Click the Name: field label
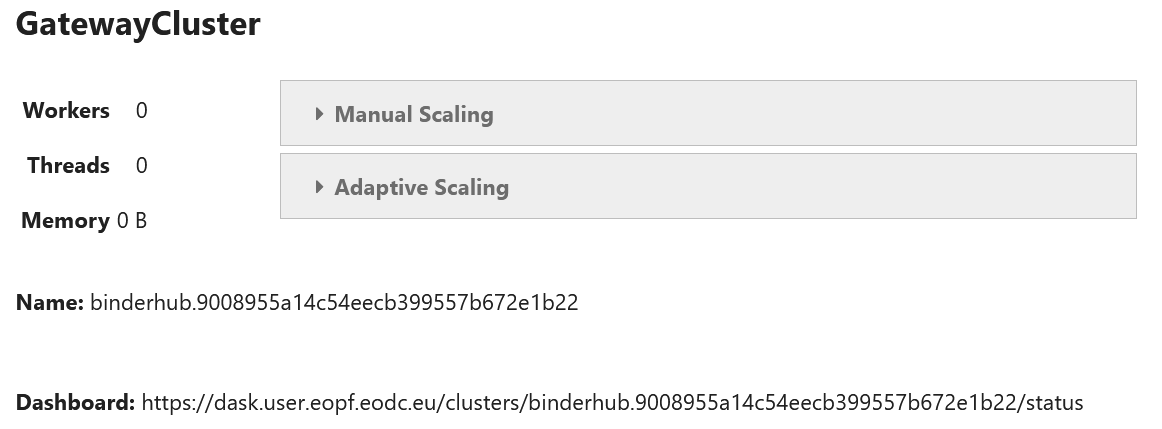Image resolution: width=1162 pixels, height=429 pixels. [50, 302]
